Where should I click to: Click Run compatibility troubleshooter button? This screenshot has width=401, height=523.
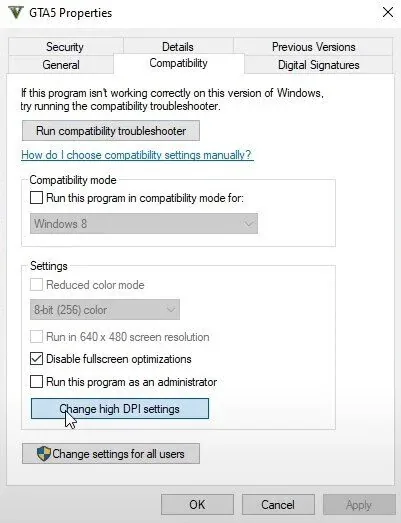click(111, 131)
